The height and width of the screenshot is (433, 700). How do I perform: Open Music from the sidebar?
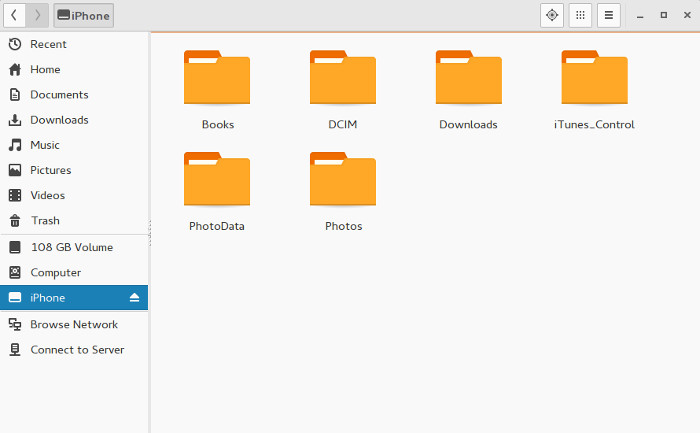click(45, 145)
